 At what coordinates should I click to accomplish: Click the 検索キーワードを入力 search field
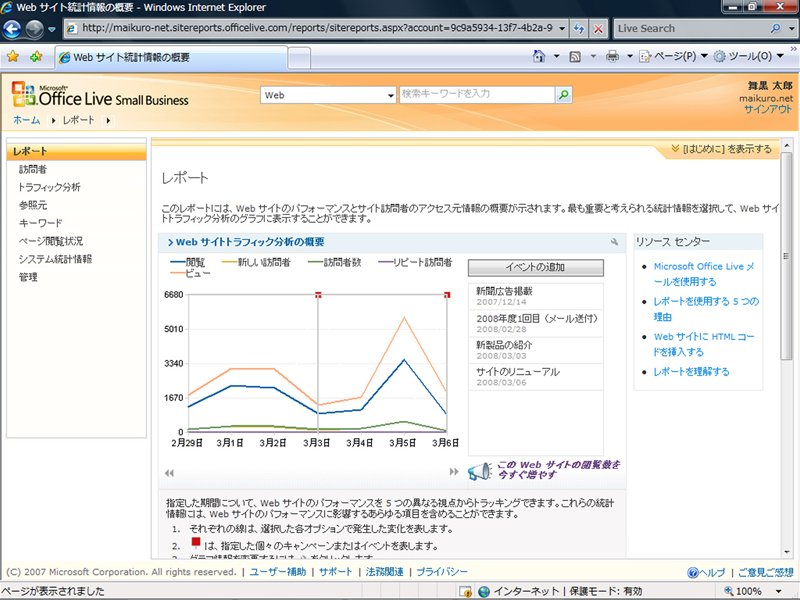pyautogui.click(x=477, y=94)
